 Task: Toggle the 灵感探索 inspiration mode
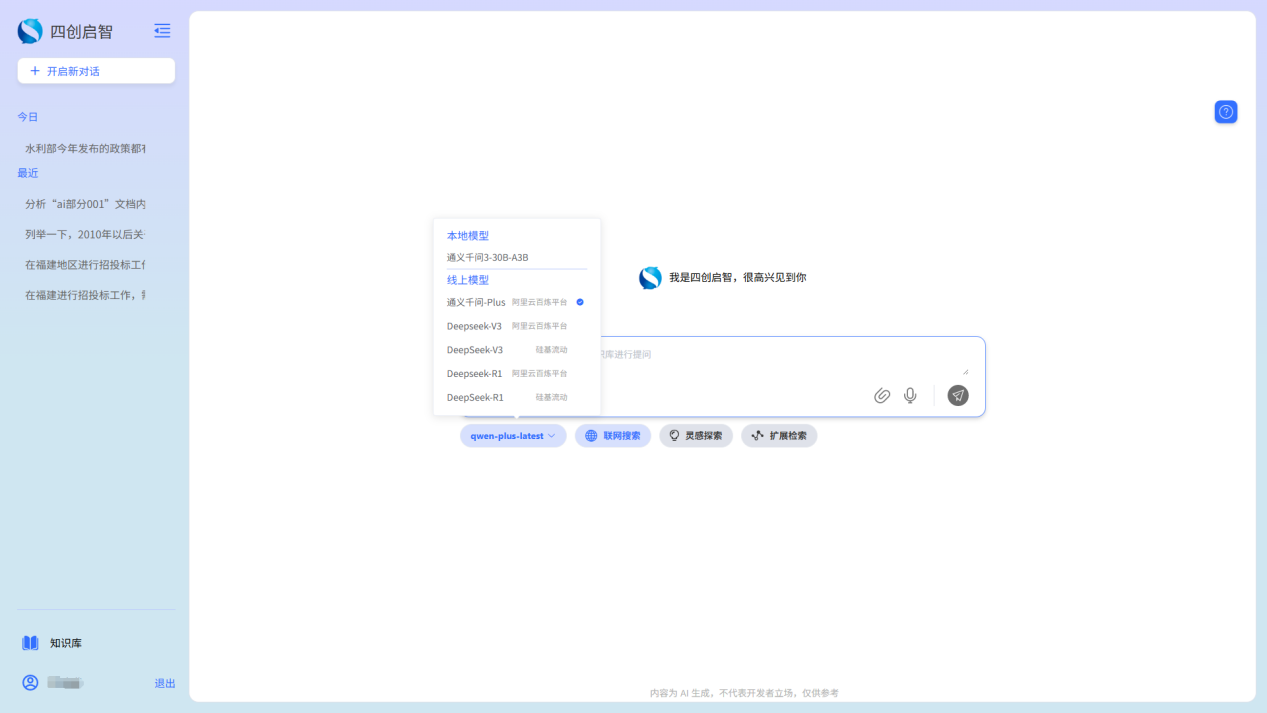pyautogui.click(x=696, y=436)
